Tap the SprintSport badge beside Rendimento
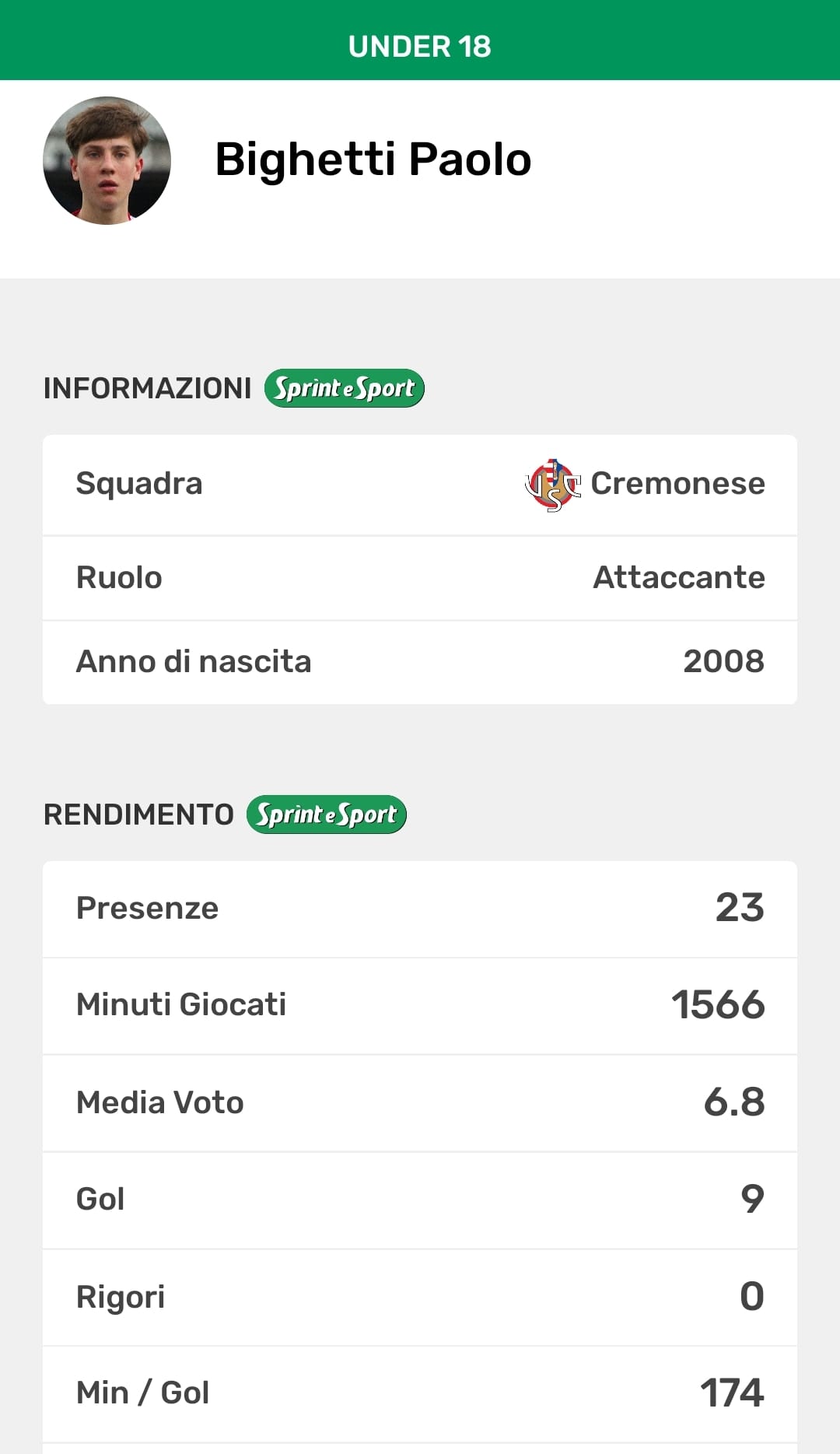Viewport: 840px width, 1454px height. point(327,815)
